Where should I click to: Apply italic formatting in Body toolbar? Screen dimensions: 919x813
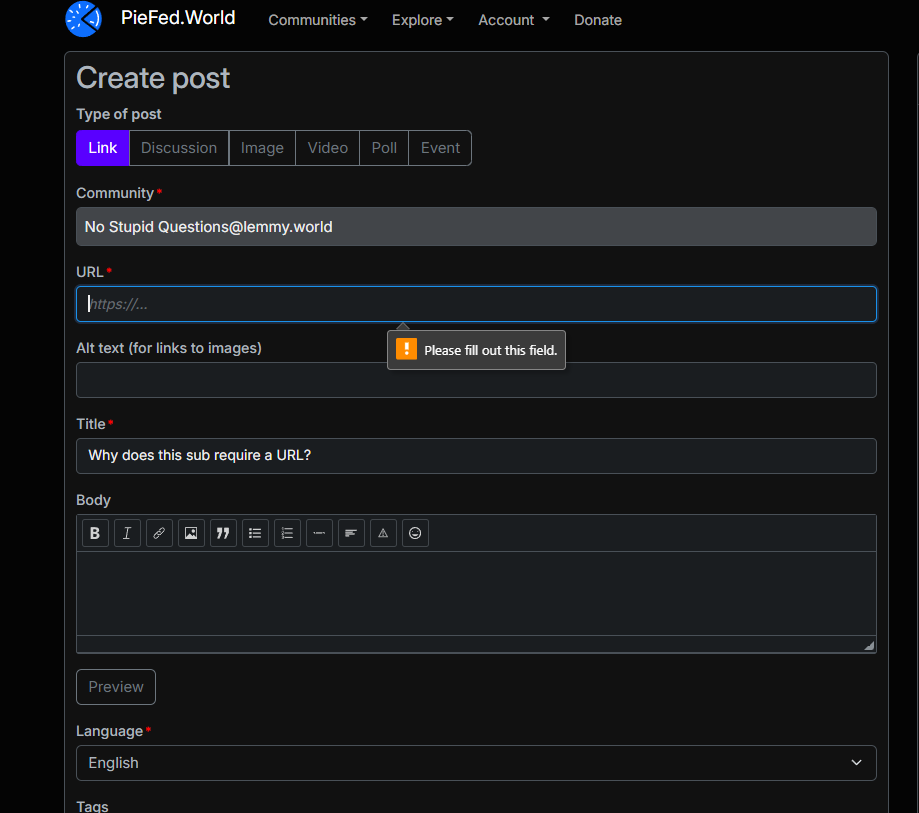coord(127,533)
